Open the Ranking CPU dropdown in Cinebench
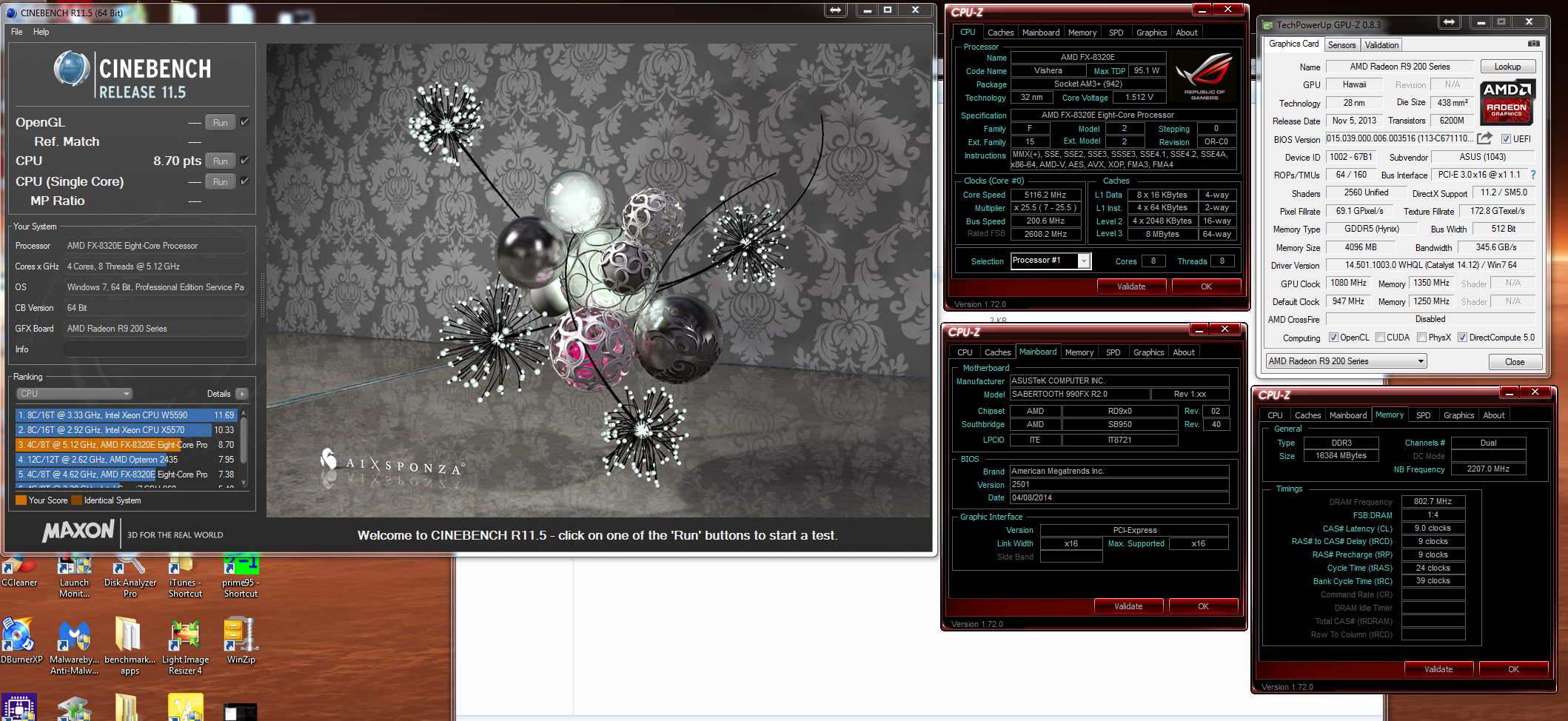 [75, 394]
